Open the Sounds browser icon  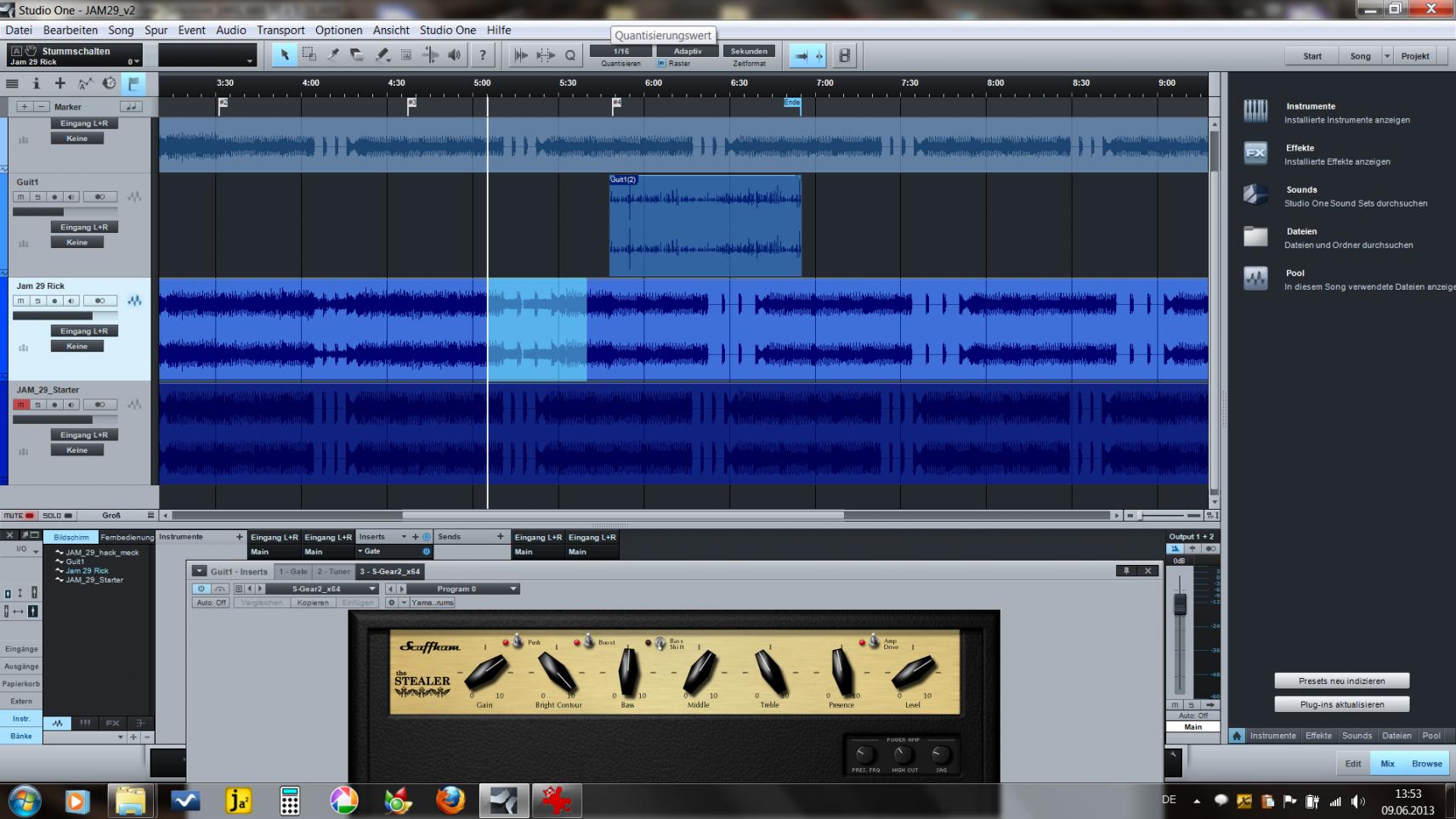[1255, 195]
